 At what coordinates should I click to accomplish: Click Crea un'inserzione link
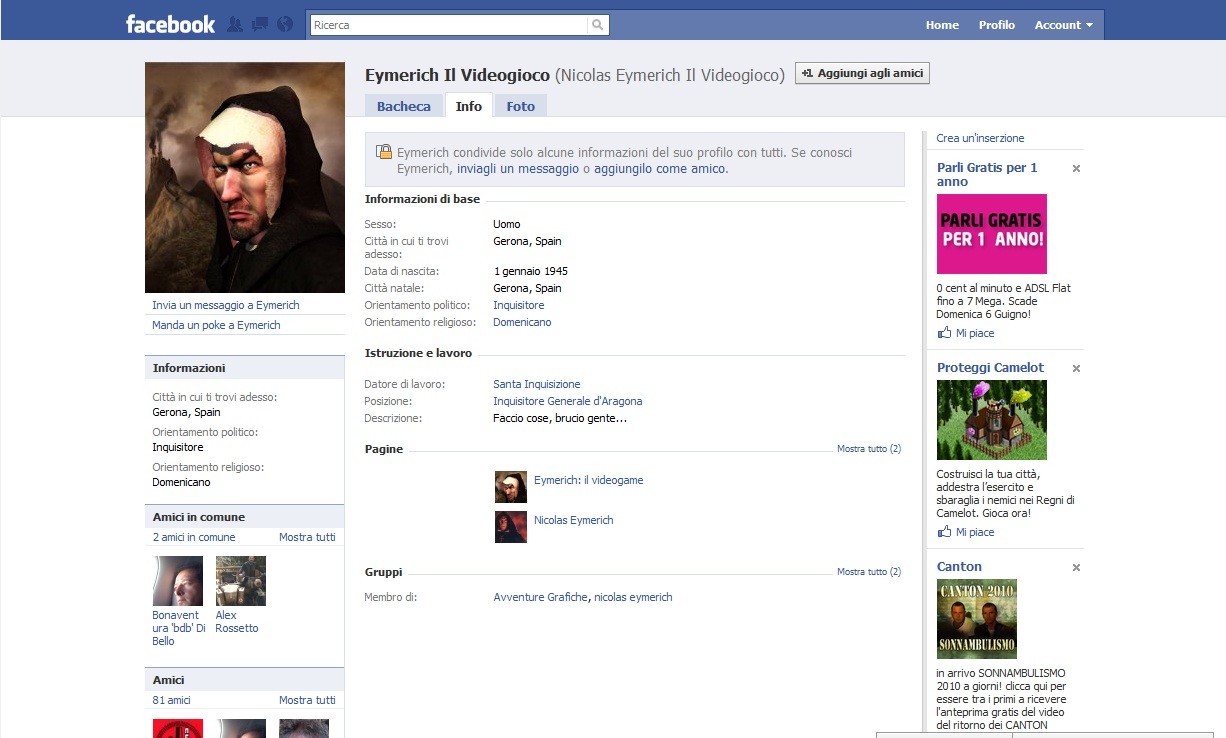click(x=980, y=138)
